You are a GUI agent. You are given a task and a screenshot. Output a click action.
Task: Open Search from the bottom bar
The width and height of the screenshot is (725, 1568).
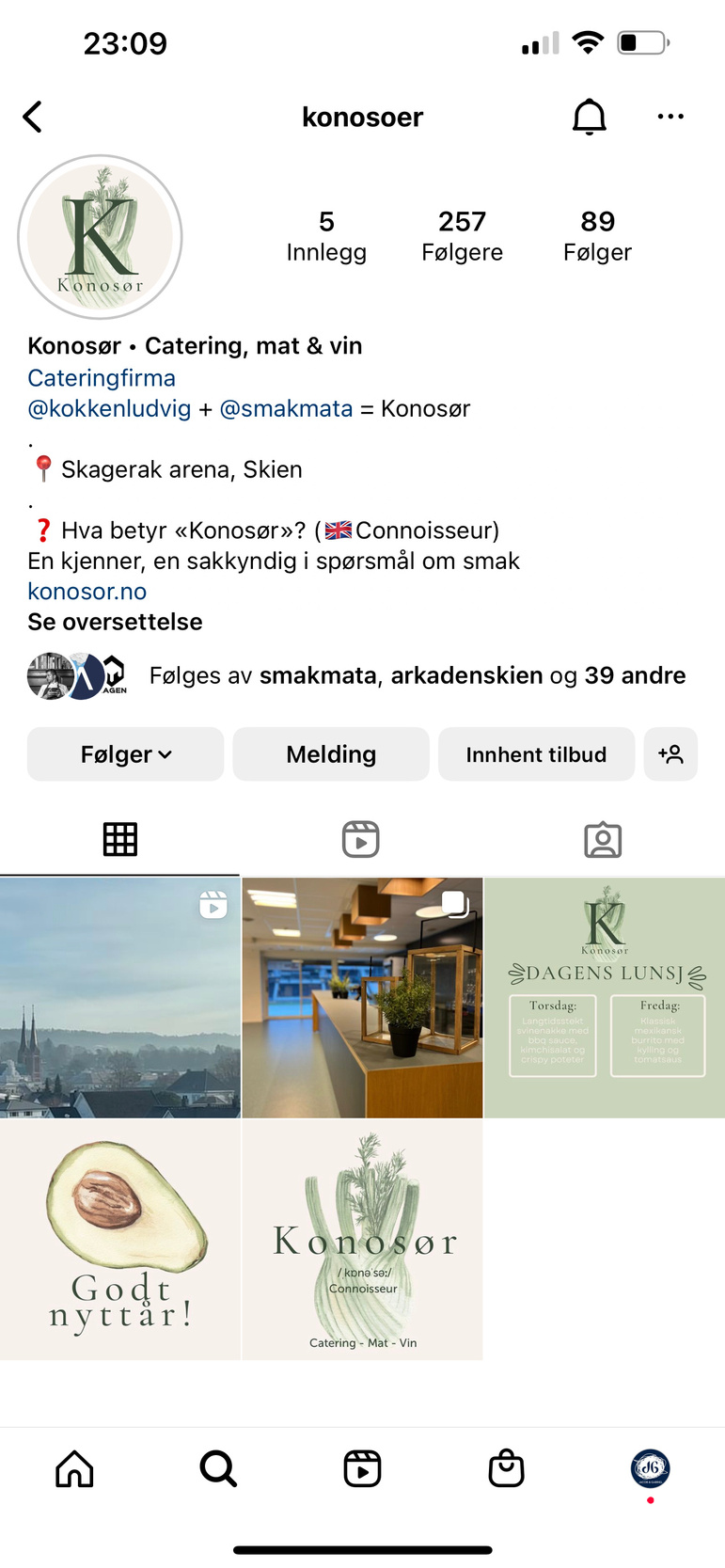point(218,1468)
